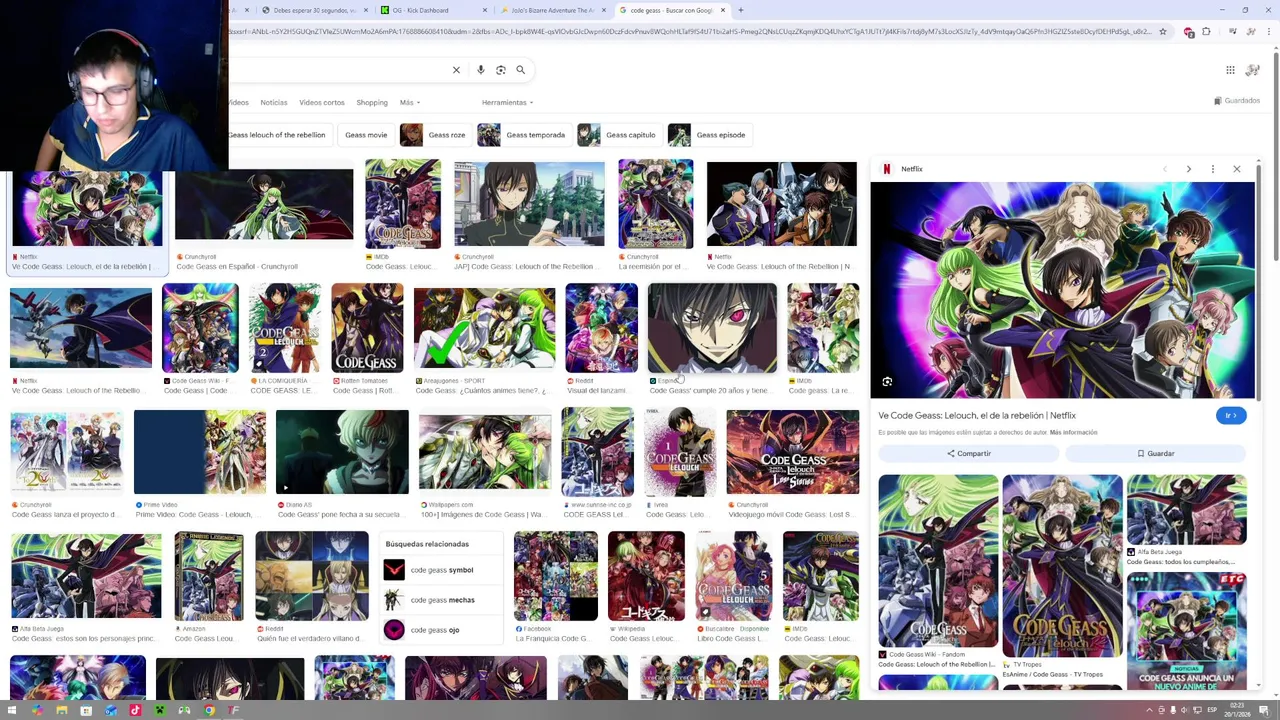Go to next image in preview panel
This screenshot has width=1280, height=720.
point(1188,169)
